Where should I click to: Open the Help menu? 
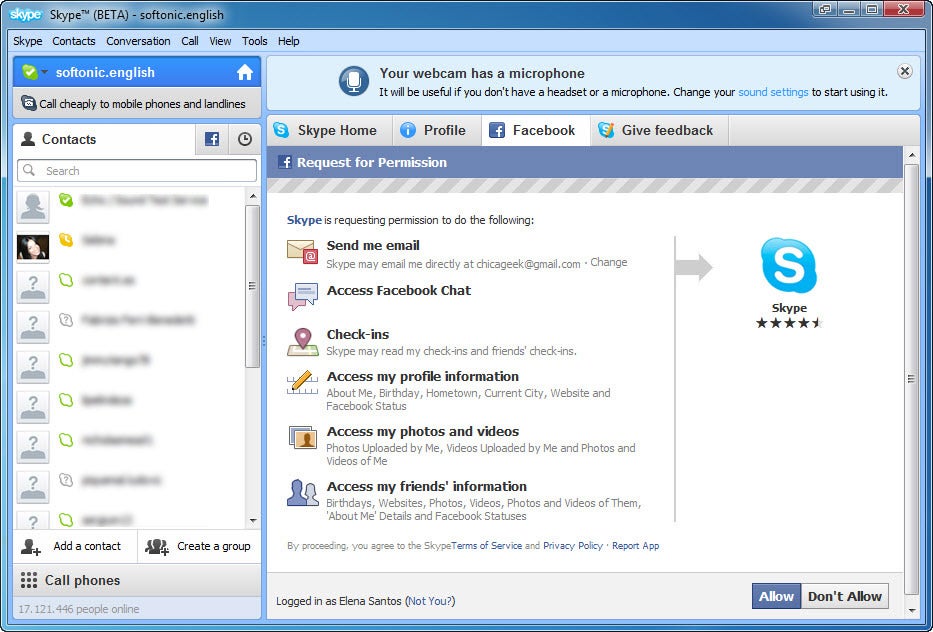point(289,41)
